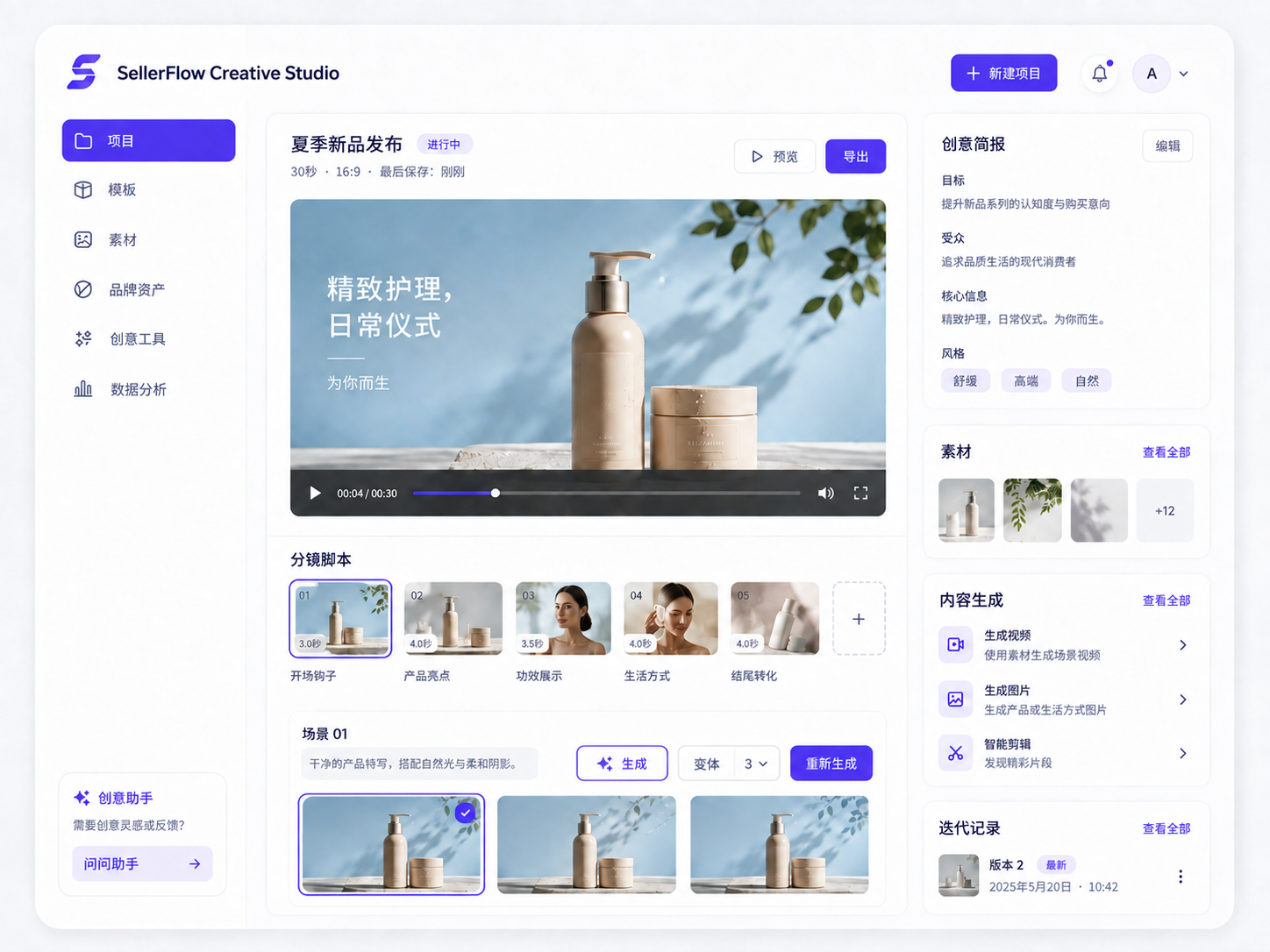Open more options for 版本 2

point(1181,877)
